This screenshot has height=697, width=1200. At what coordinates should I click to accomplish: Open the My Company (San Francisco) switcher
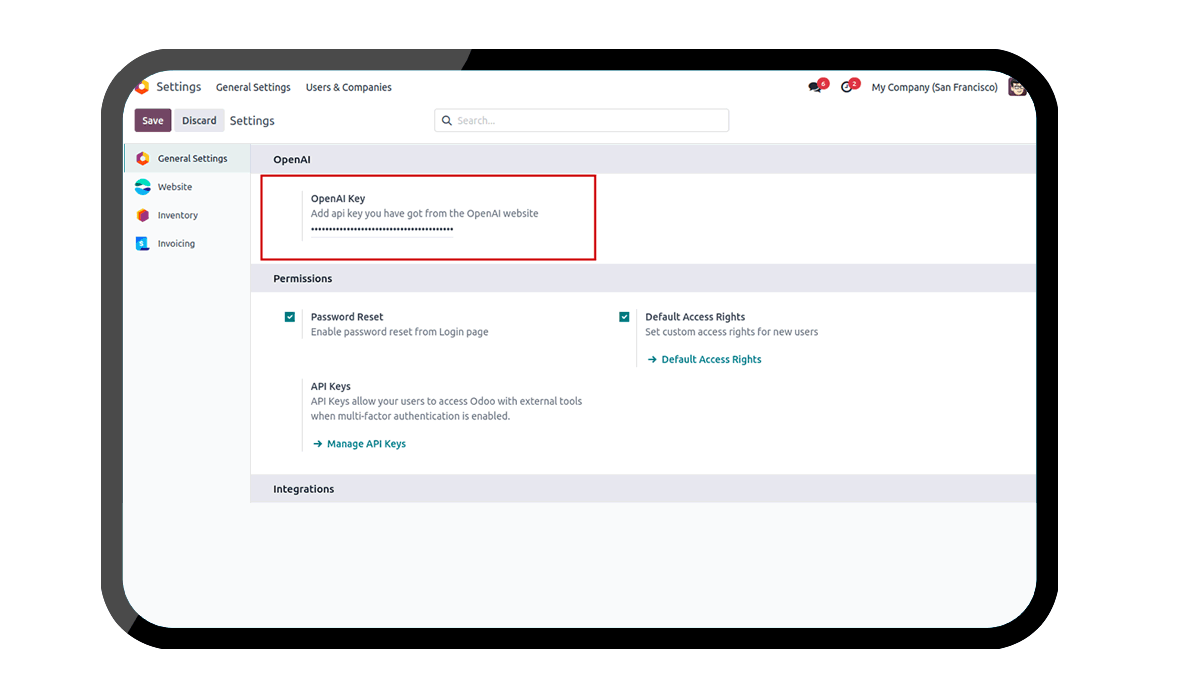point(934,87)
